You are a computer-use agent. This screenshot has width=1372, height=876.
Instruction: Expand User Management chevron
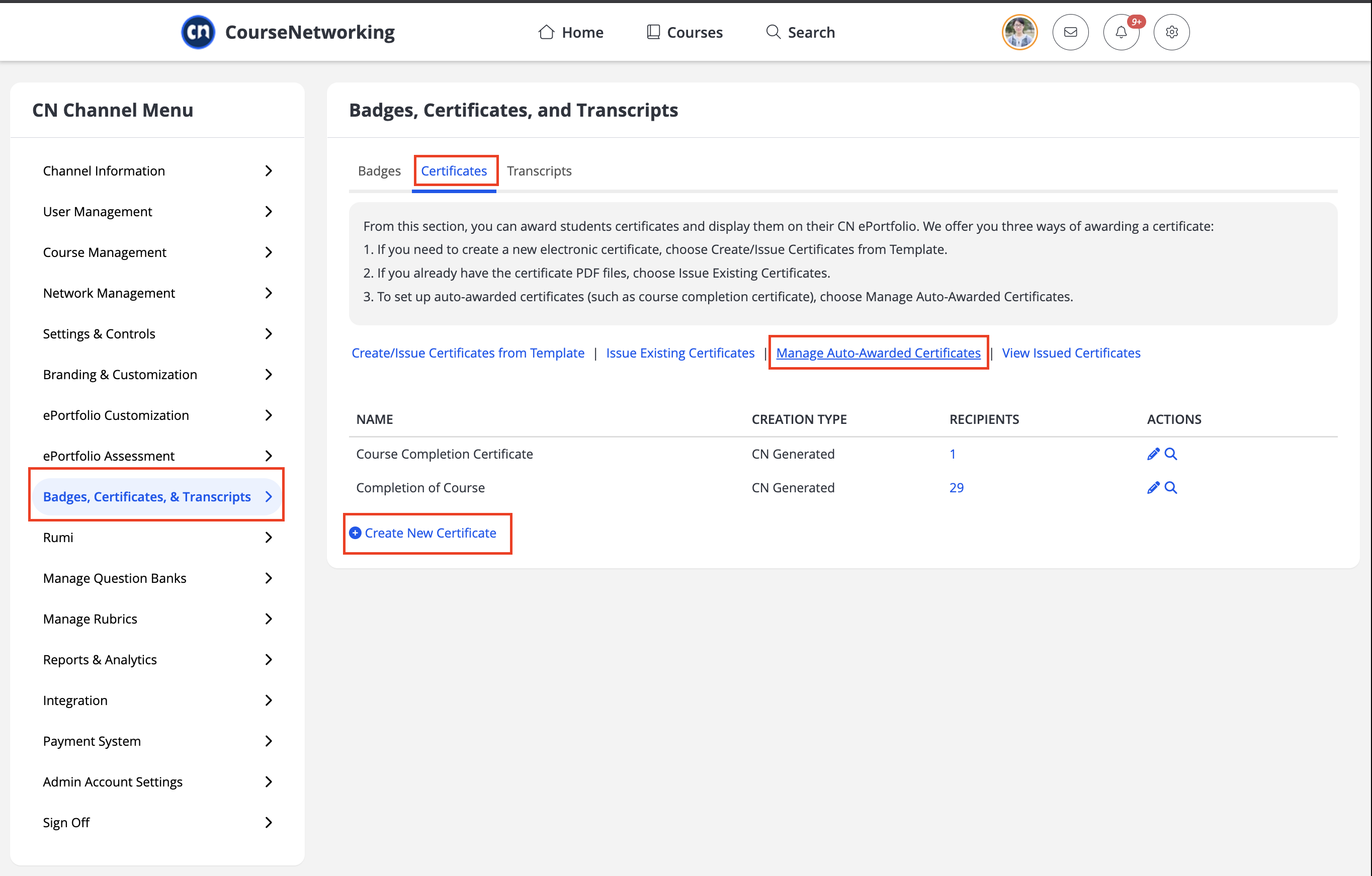point(269,211)
